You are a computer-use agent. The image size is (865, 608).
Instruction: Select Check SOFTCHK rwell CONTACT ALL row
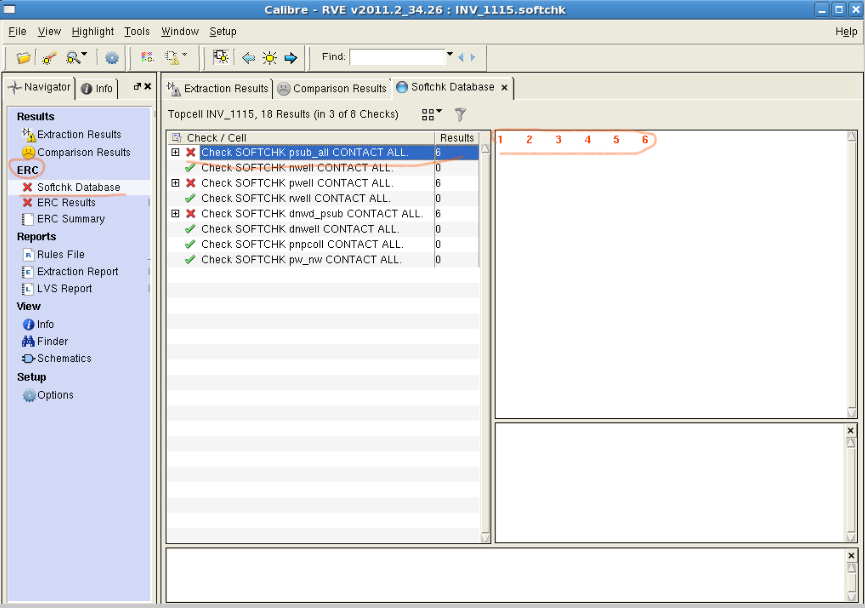click(x=323, y=198)
